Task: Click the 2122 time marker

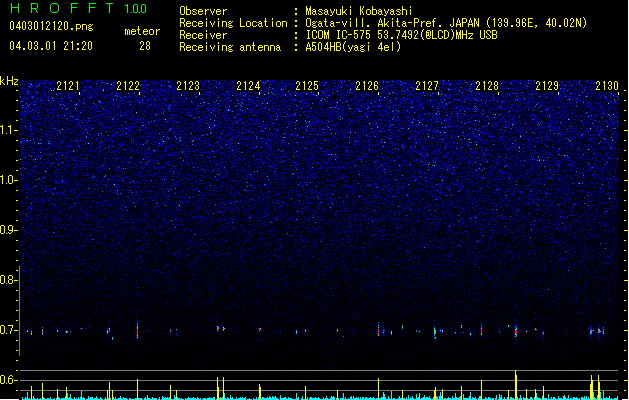Action: (x=128, y=86)
